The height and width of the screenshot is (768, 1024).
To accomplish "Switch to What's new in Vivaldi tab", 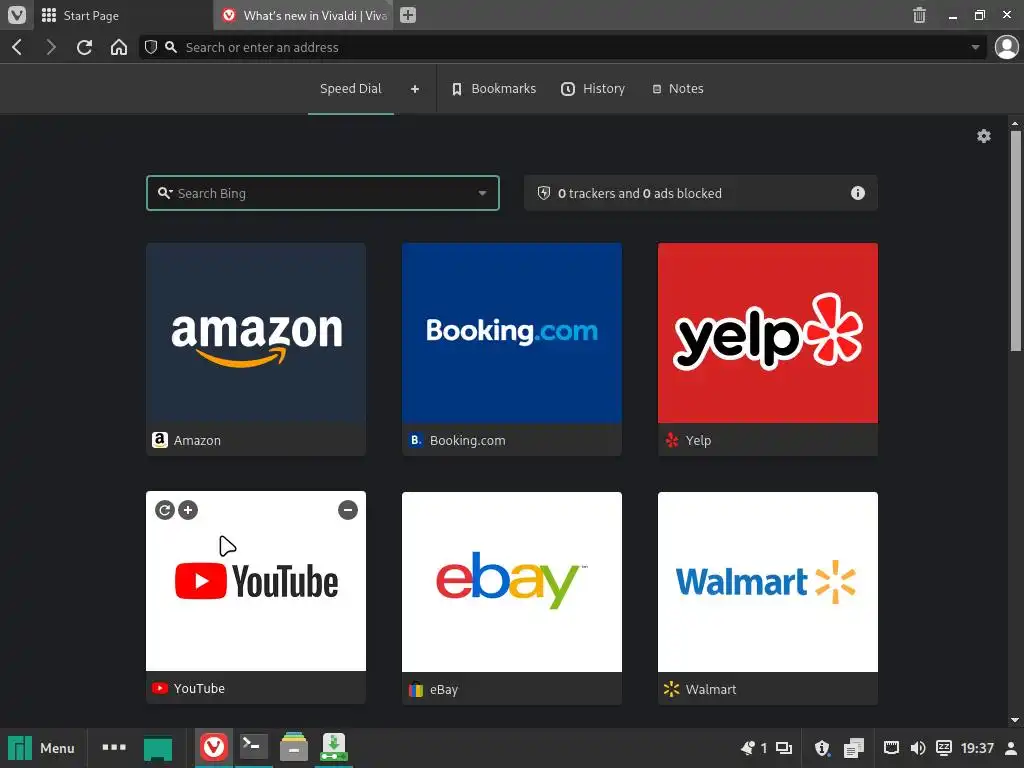I will (304, 15).
